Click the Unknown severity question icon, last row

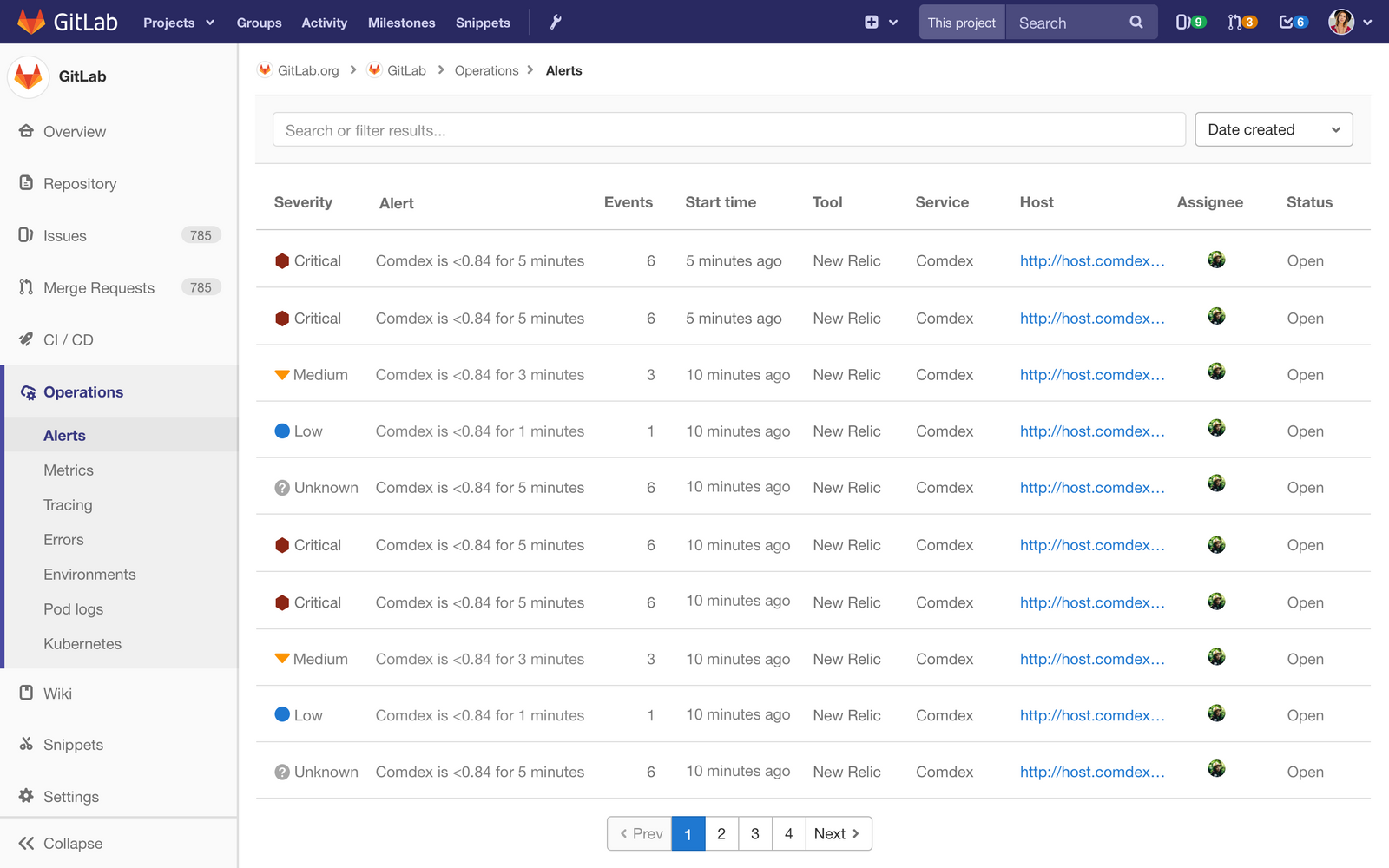point(282,772)
